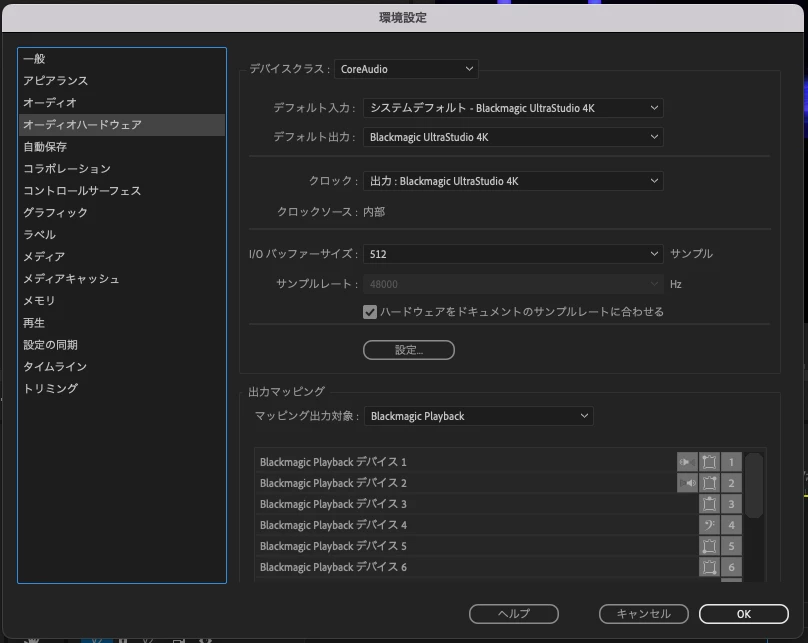Screen dimensions: 808x643
Task: Click channel number 2 icon in output mapping
Action: tap(731, 483)
